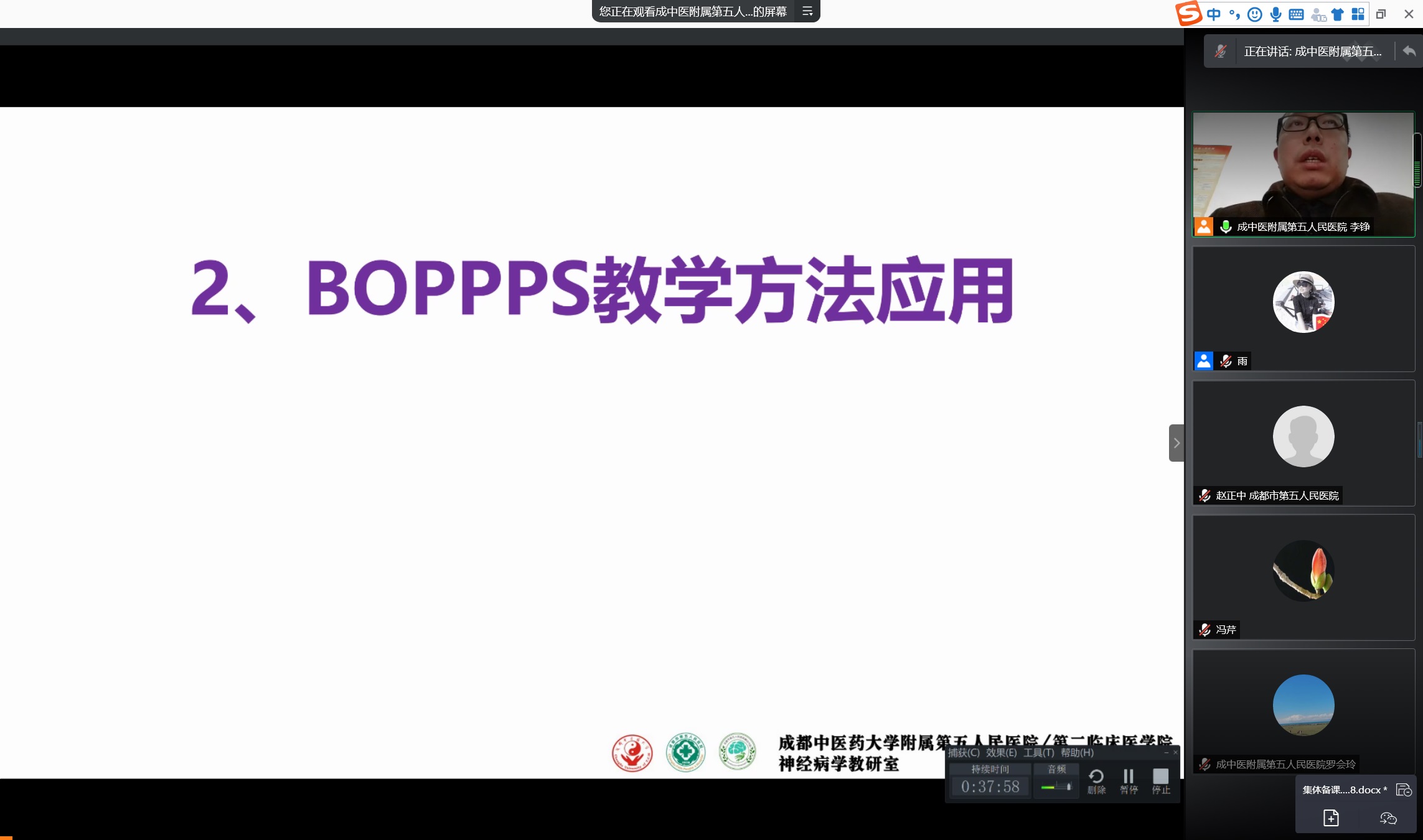Click muted microphone icon for 冯芹
The width and height of the screenshot is (1423, 840).
(1205, 630)
